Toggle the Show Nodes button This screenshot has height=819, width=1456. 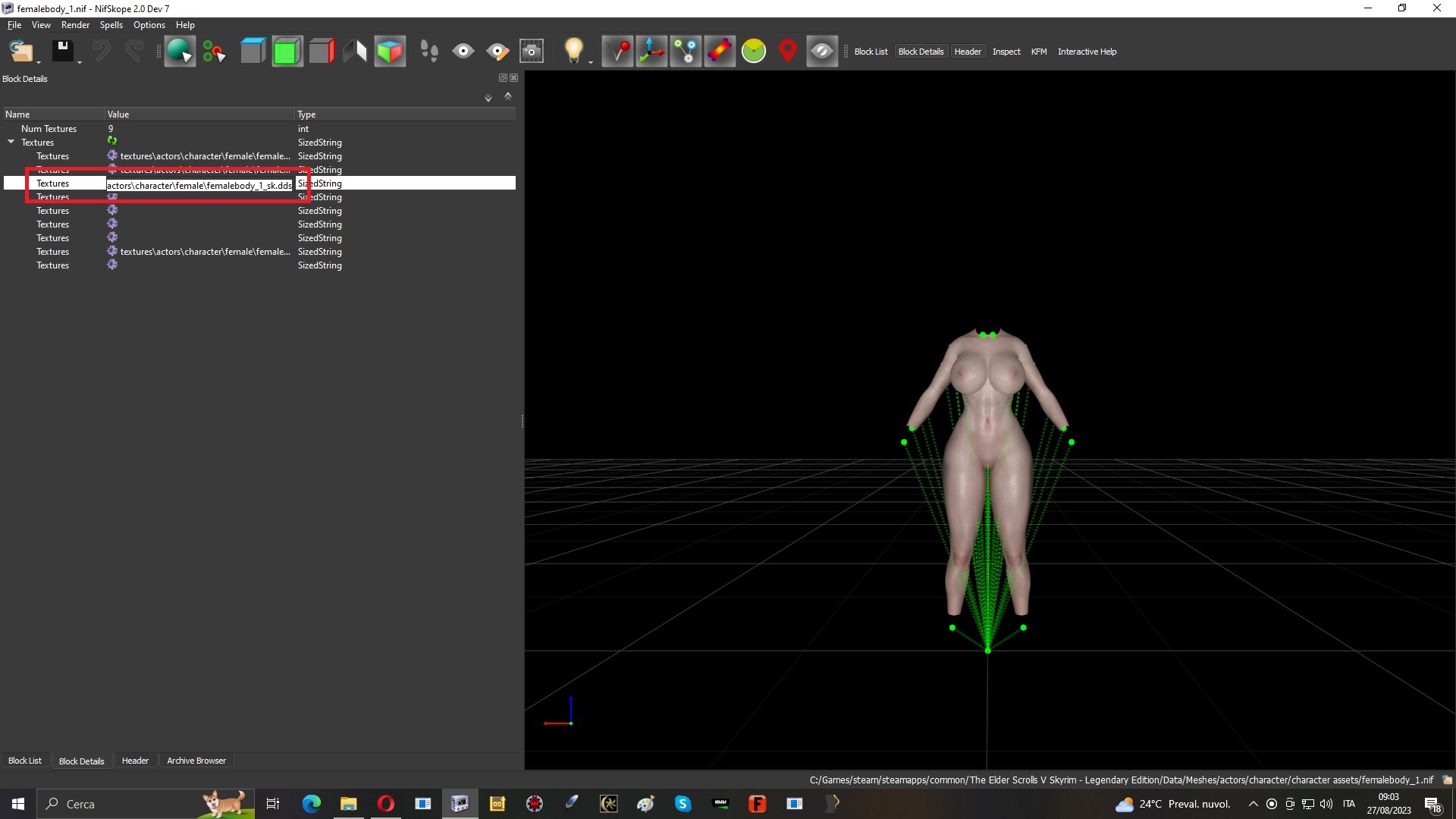(x=686, y=52)
